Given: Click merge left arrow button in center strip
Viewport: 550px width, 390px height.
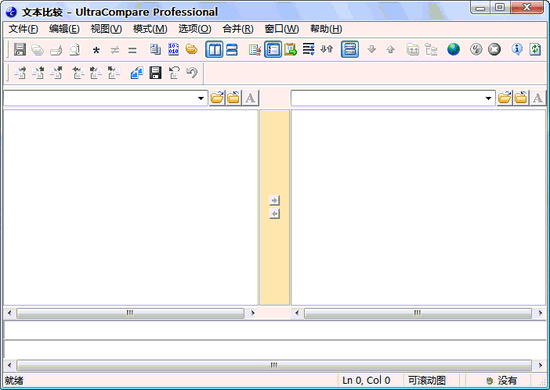Looking at the screenshot, I should click(x=274, y=213).
